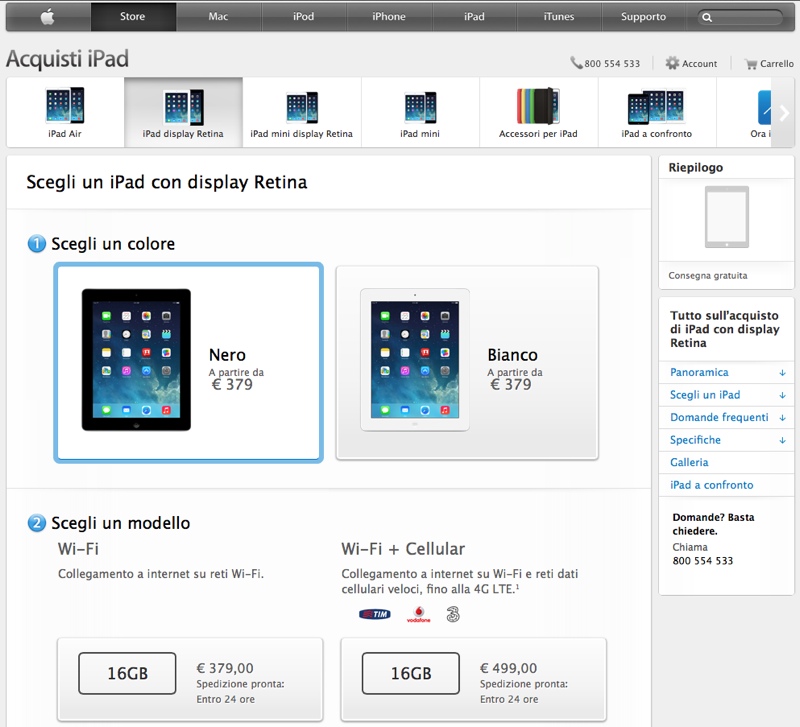Click the 3 carrier logo
Screen dimensions: 800x727
453,614
